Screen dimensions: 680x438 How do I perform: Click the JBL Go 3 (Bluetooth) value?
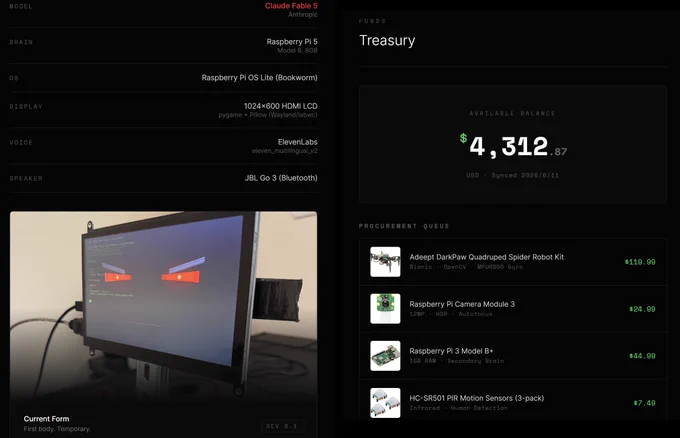[x=281, y=178]
